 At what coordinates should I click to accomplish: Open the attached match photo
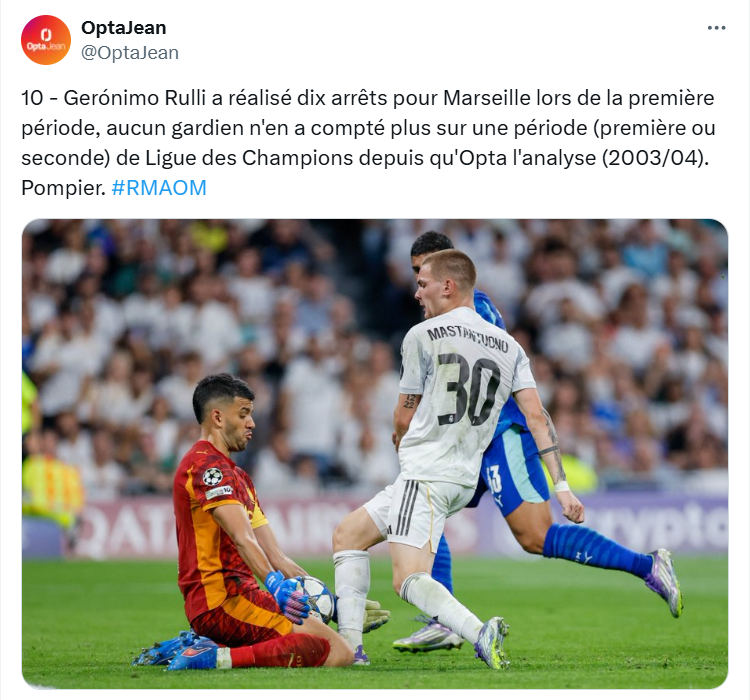coord(375,454)
